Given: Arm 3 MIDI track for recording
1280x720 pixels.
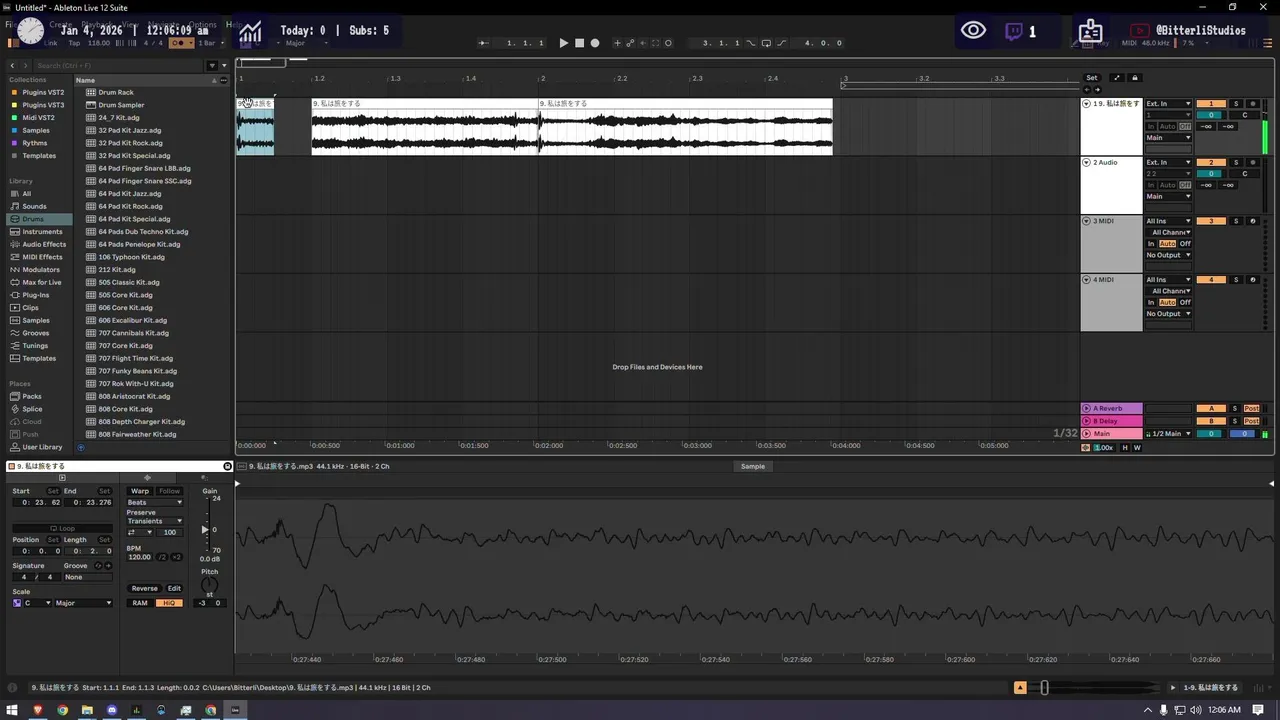Looking at the screenshot, I should (x=1253, y=221).
